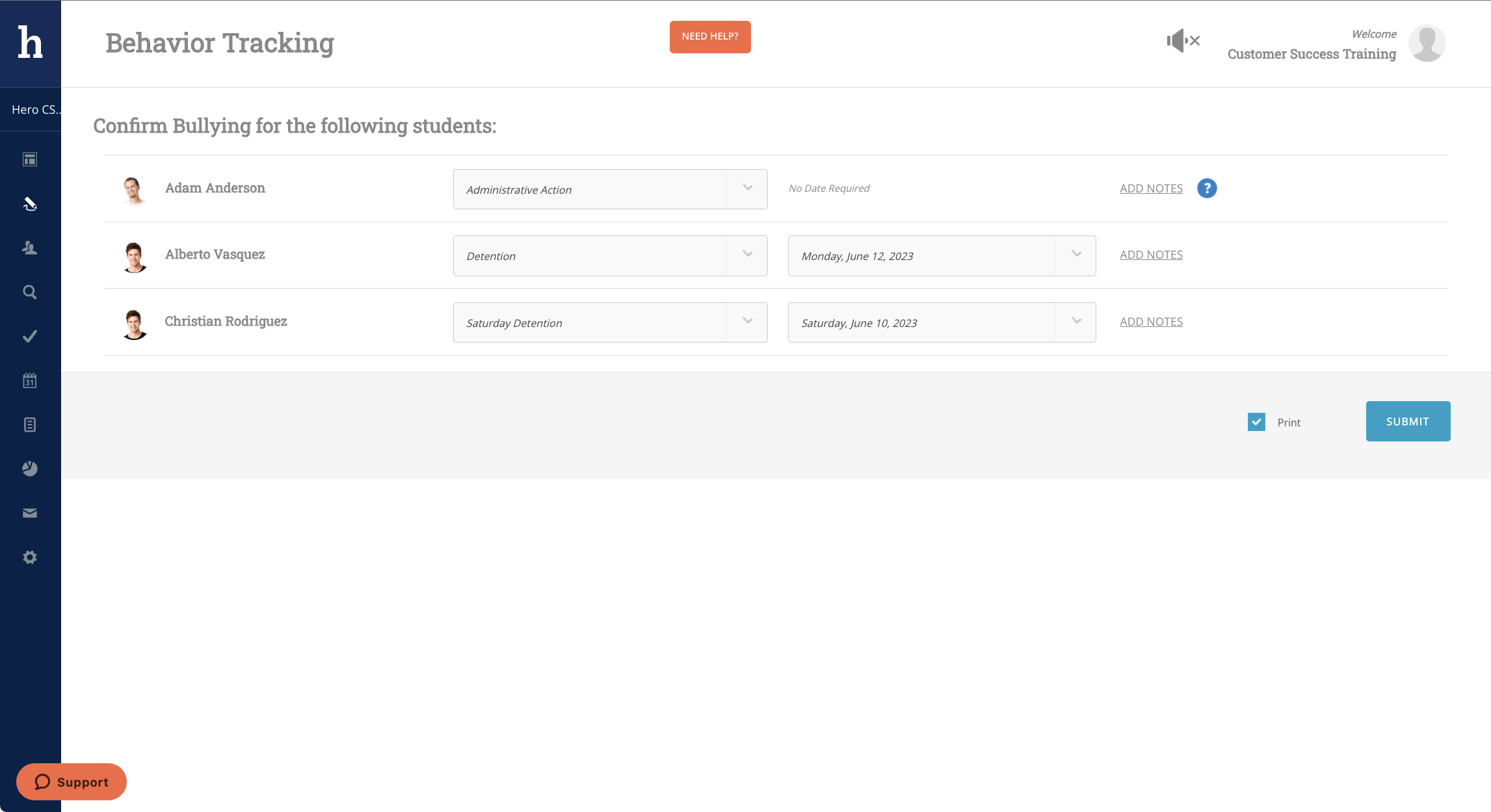Open the settings gear in sidebar

[30, 557]
